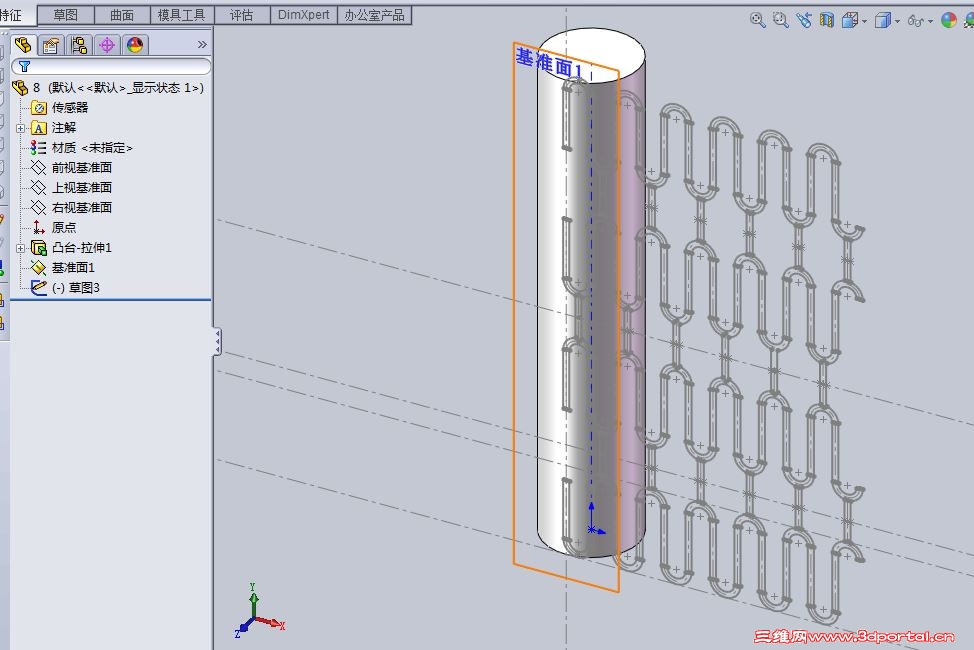Open the PropertyManager tab

pos(51,45)
